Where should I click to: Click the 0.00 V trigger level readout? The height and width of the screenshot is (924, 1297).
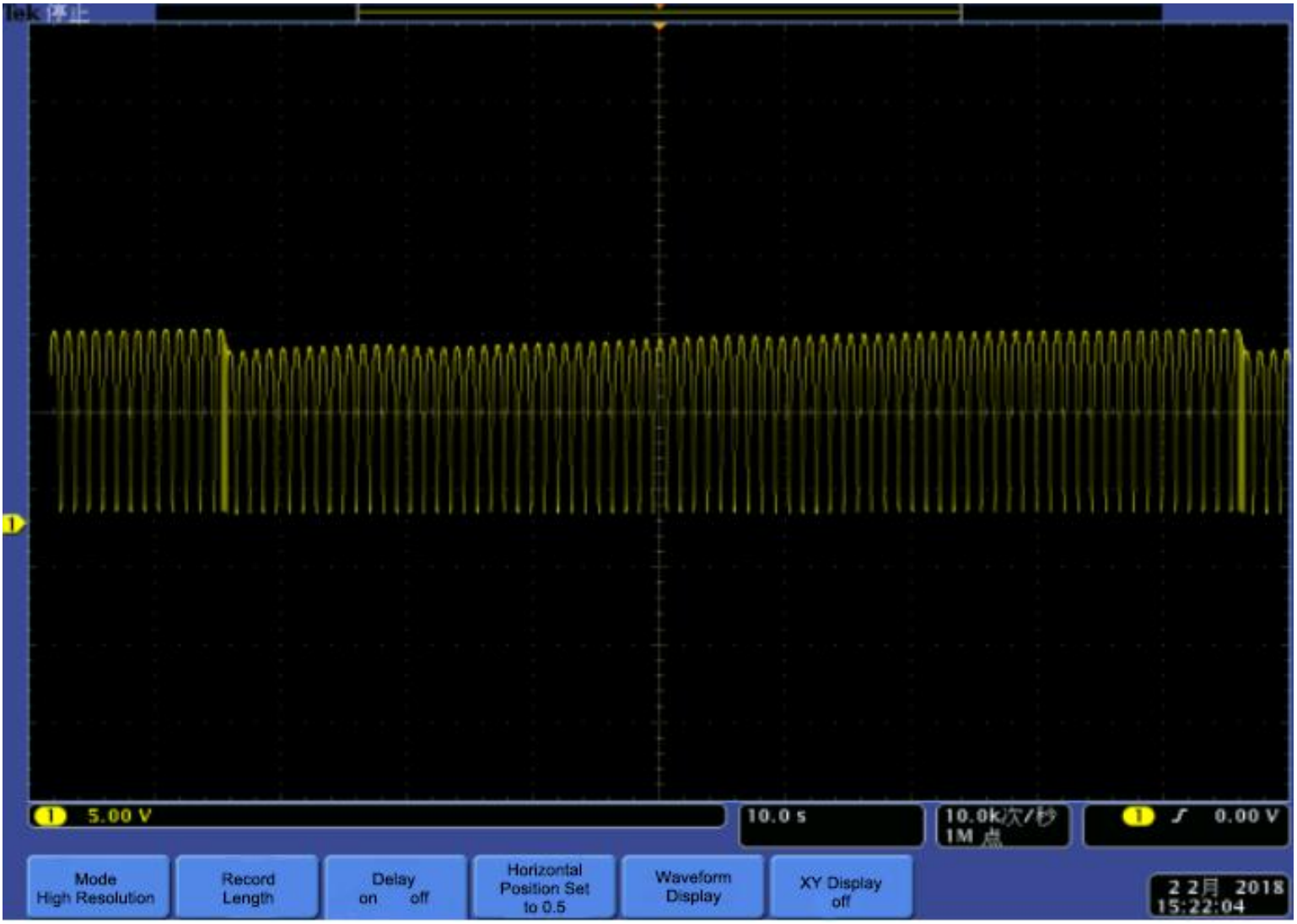1246,816
